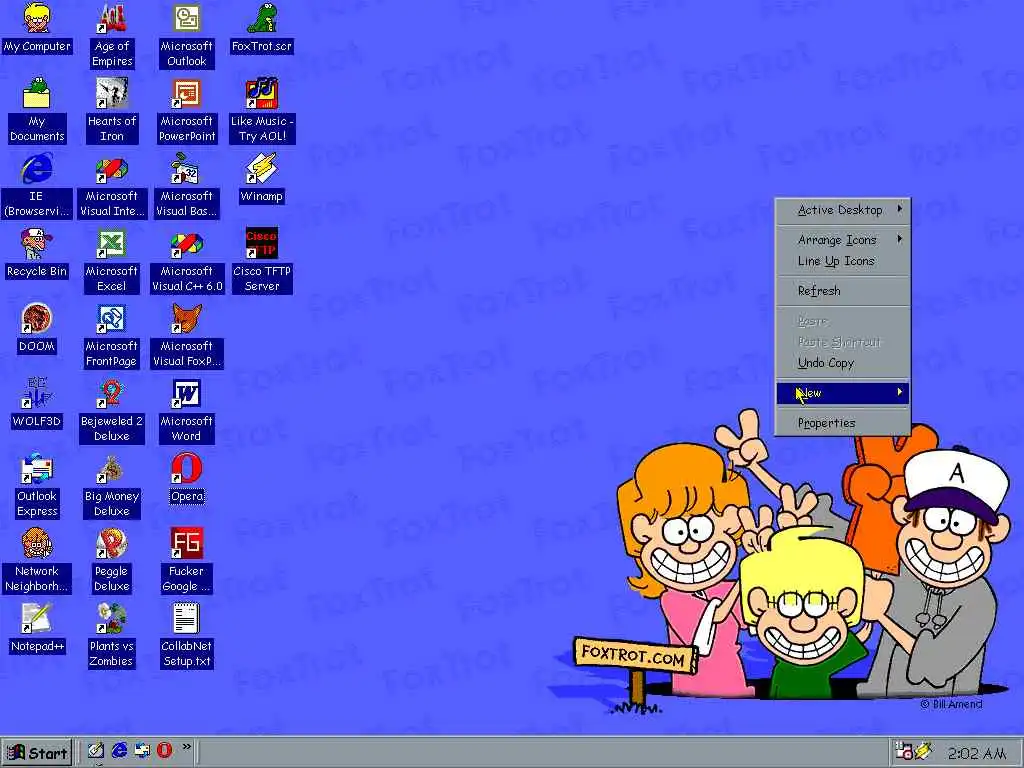This screenshot has height=768, width=1024.
Task: Expand the Arrange Icons submenu
Action: point(842,240)
